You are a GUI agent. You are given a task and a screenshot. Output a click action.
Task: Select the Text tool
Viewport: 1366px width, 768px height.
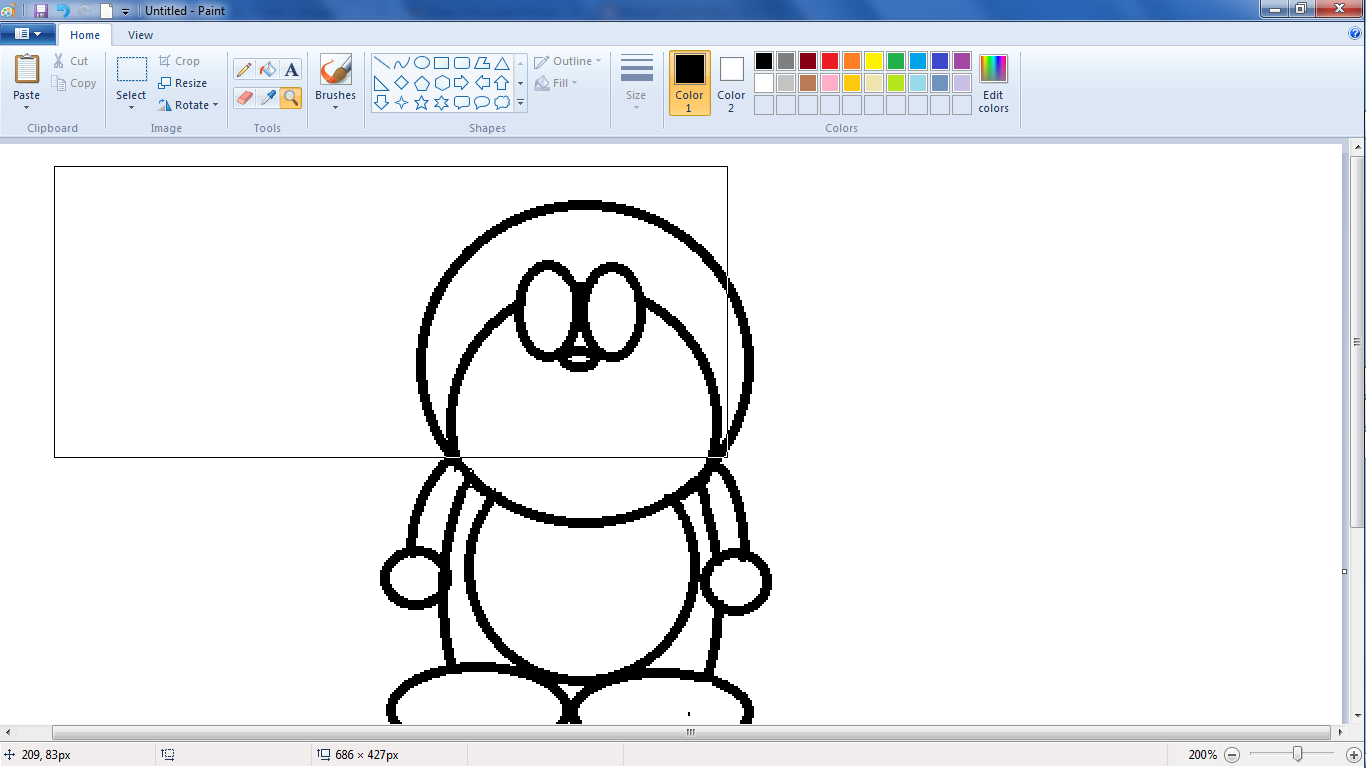[x=291, y=69]
